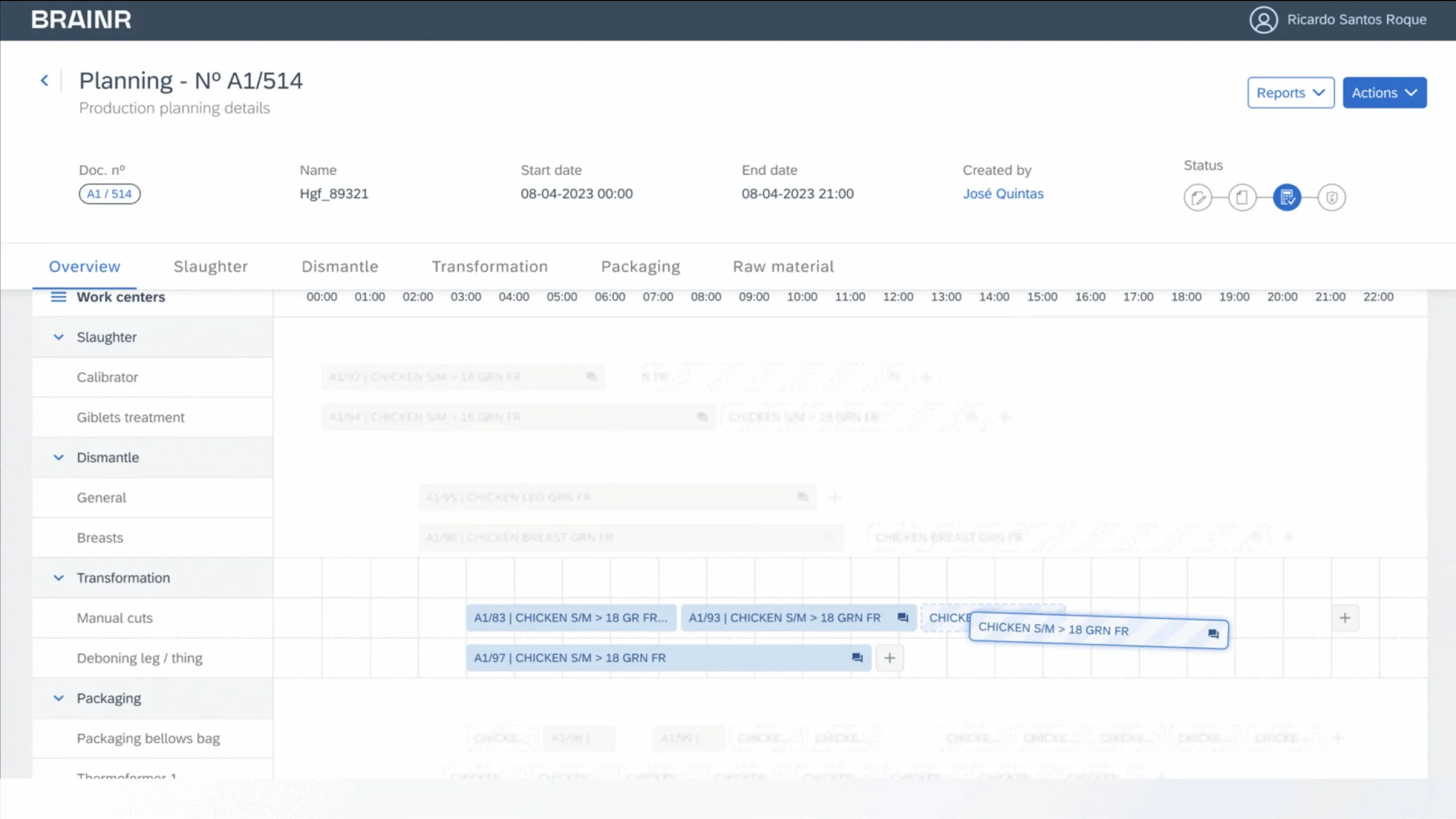Click the shield approval status step icon
The height and width of the screenshot is (819, 1456).
1333,197
